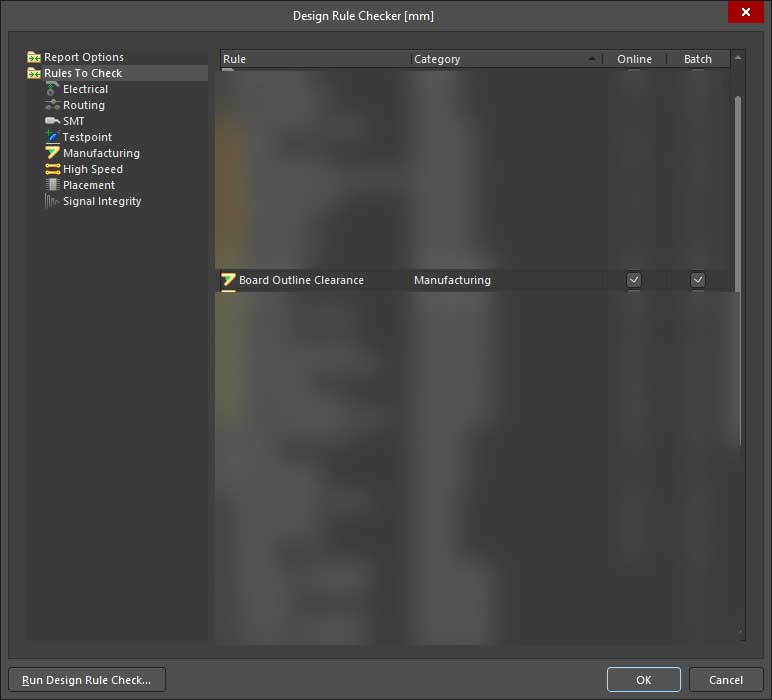Screen dimensions: 772x700
Task: Select the Routing rules icon
Action: (53, 105)
